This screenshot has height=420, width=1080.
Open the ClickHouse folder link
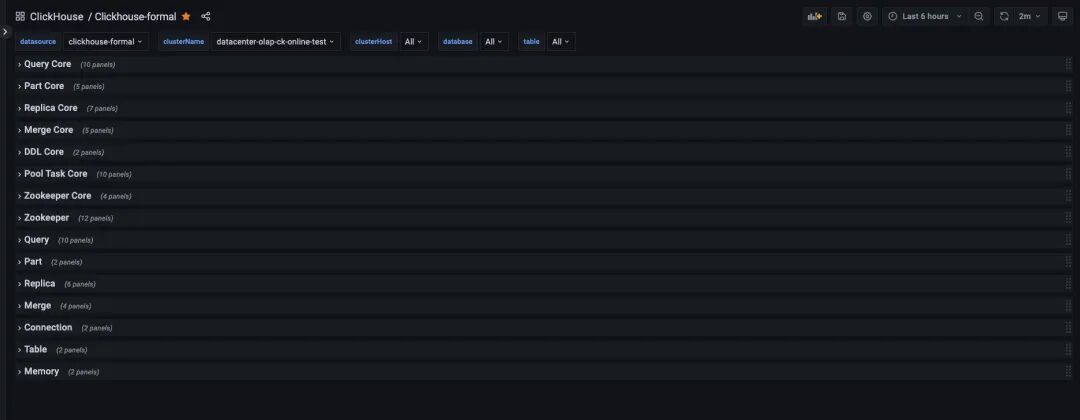pos(56,17)
